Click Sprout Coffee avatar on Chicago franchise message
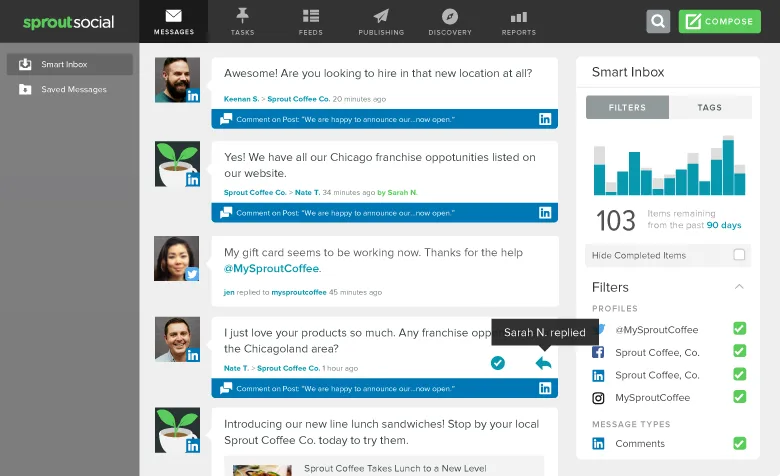The image size is (780, 476). pos(178,164)
